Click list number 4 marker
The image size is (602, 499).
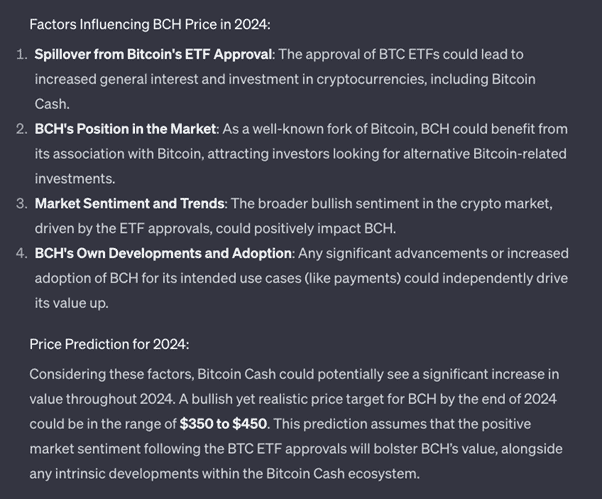pos(21,253)
